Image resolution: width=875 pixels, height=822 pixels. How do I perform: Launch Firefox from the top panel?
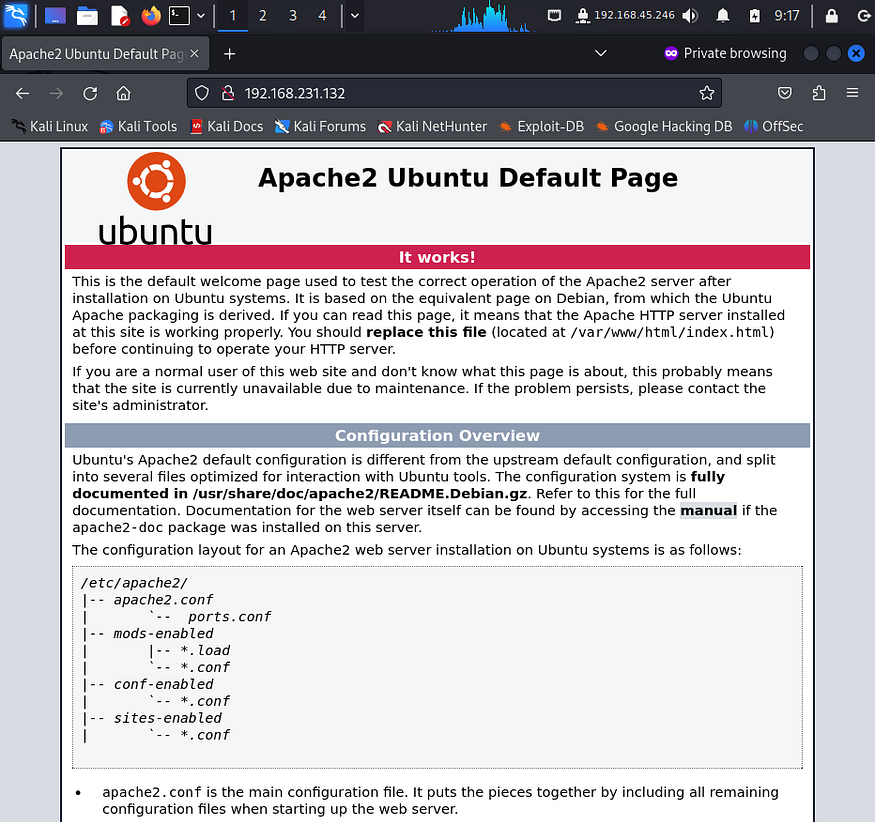[151, 16]
